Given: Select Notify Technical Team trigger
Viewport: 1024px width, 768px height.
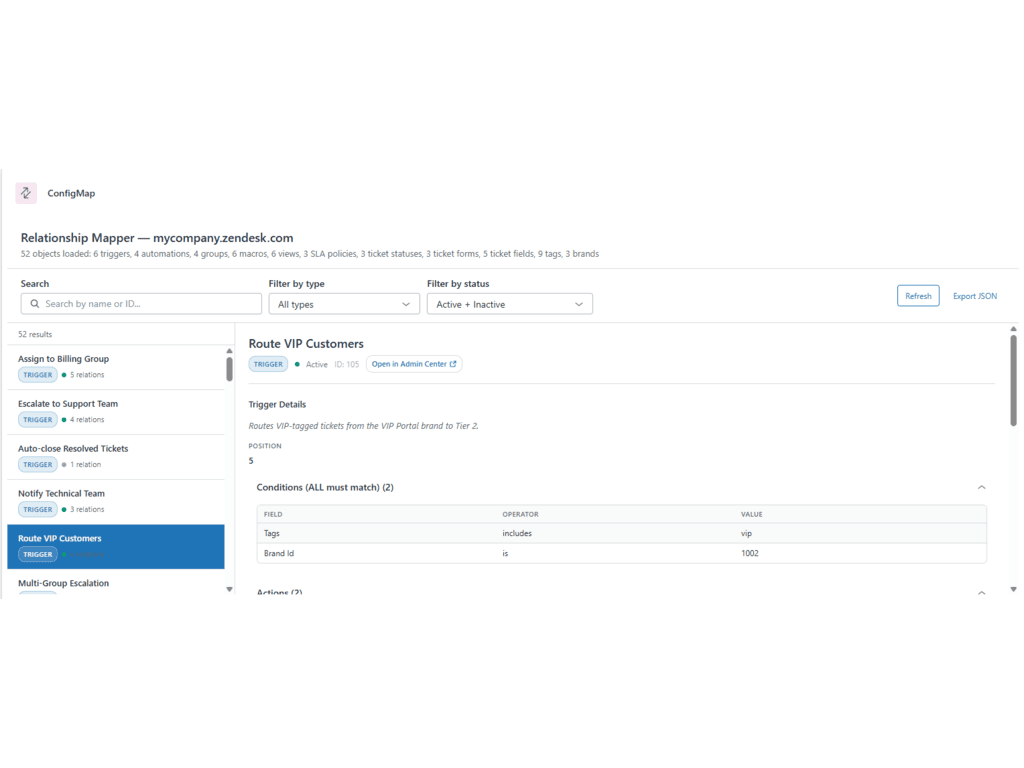Looking at the screenshot, I should tap(116, 502).
